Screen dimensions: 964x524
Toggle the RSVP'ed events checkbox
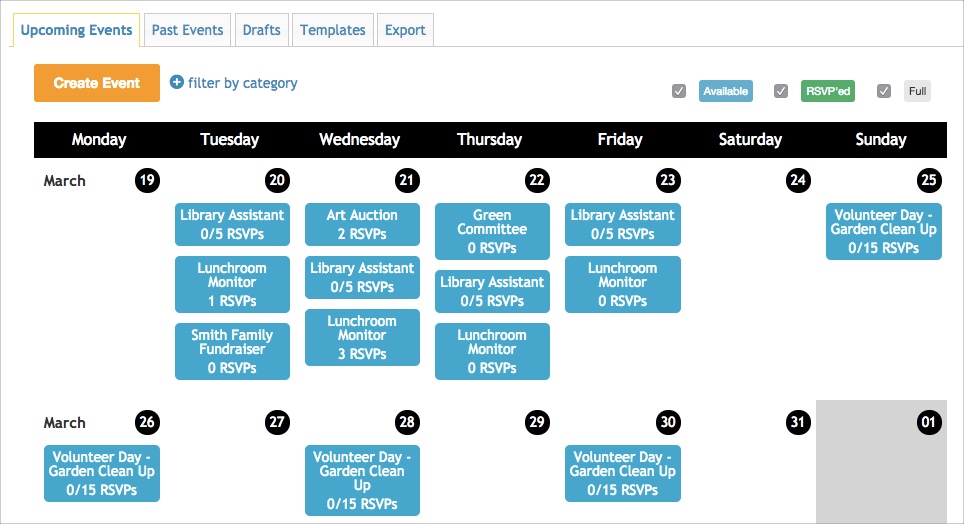coord(781,92)
